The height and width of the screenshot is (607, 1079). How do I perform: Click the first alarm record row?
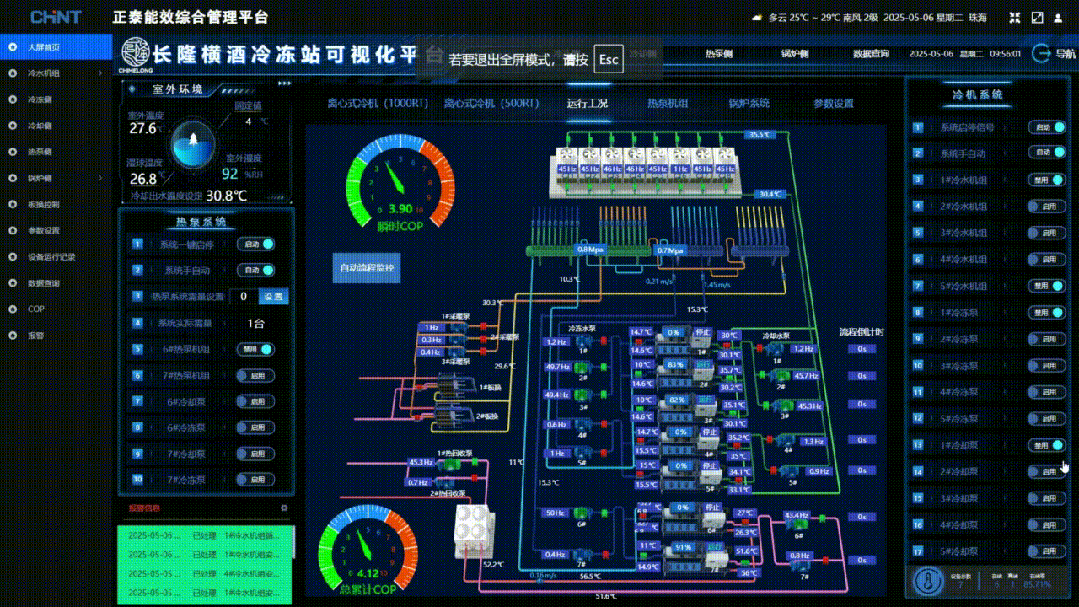pos(204,535)
